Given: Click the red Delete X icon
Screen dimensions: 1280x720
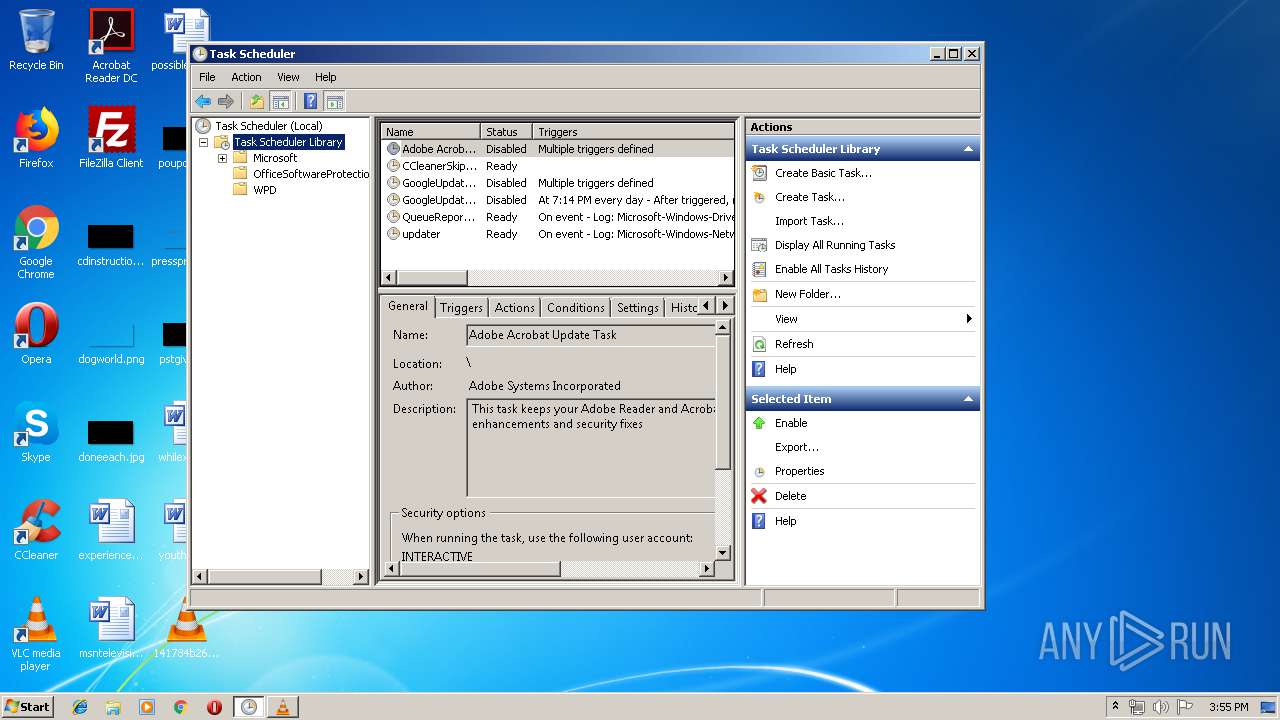Looking at the screenshot, I should click(760, 496).
